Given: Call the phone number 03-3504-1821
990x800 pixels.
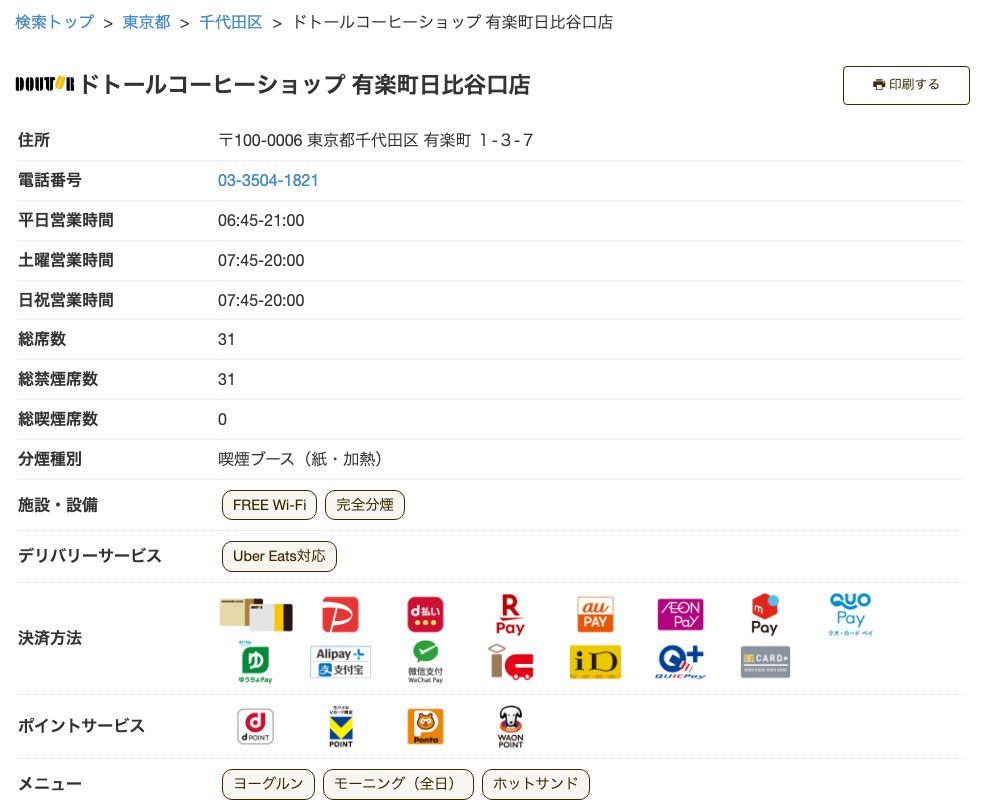Looking at the screenshot, I should click(x=268, y=181).
